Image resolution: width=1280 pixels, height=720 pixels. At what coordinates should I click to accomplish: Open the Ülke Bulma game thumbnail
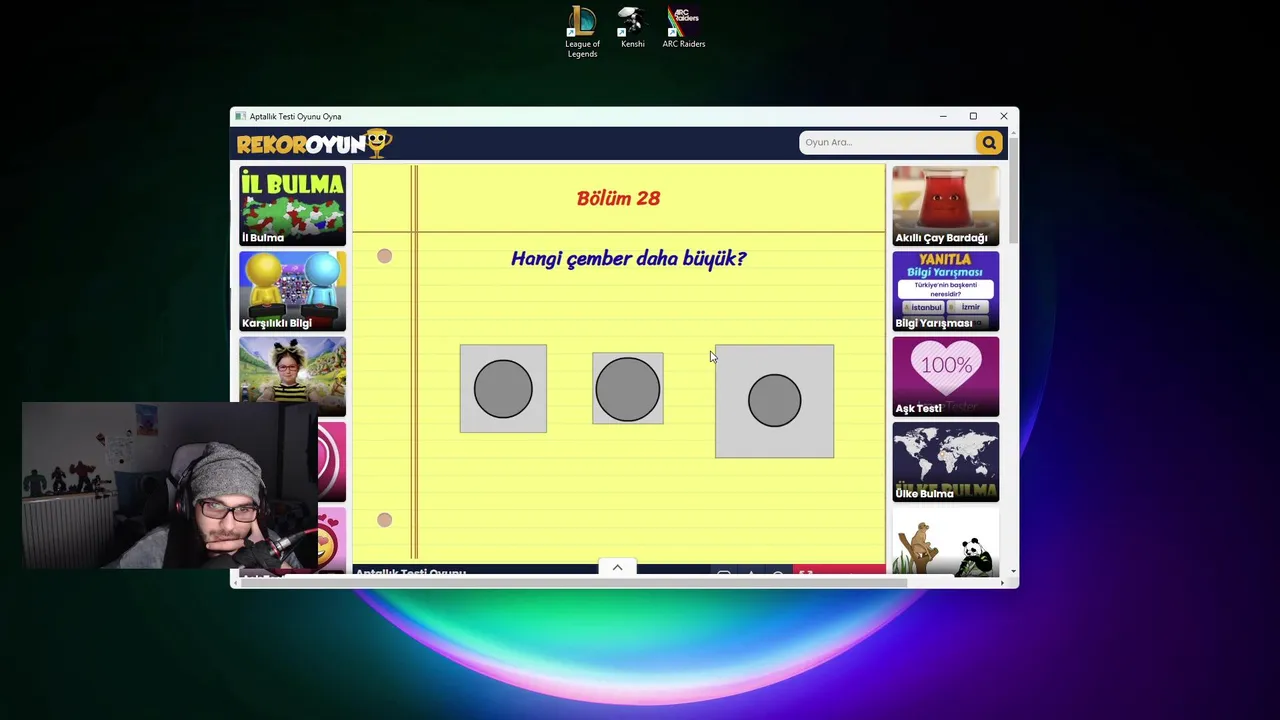(945, 462)
